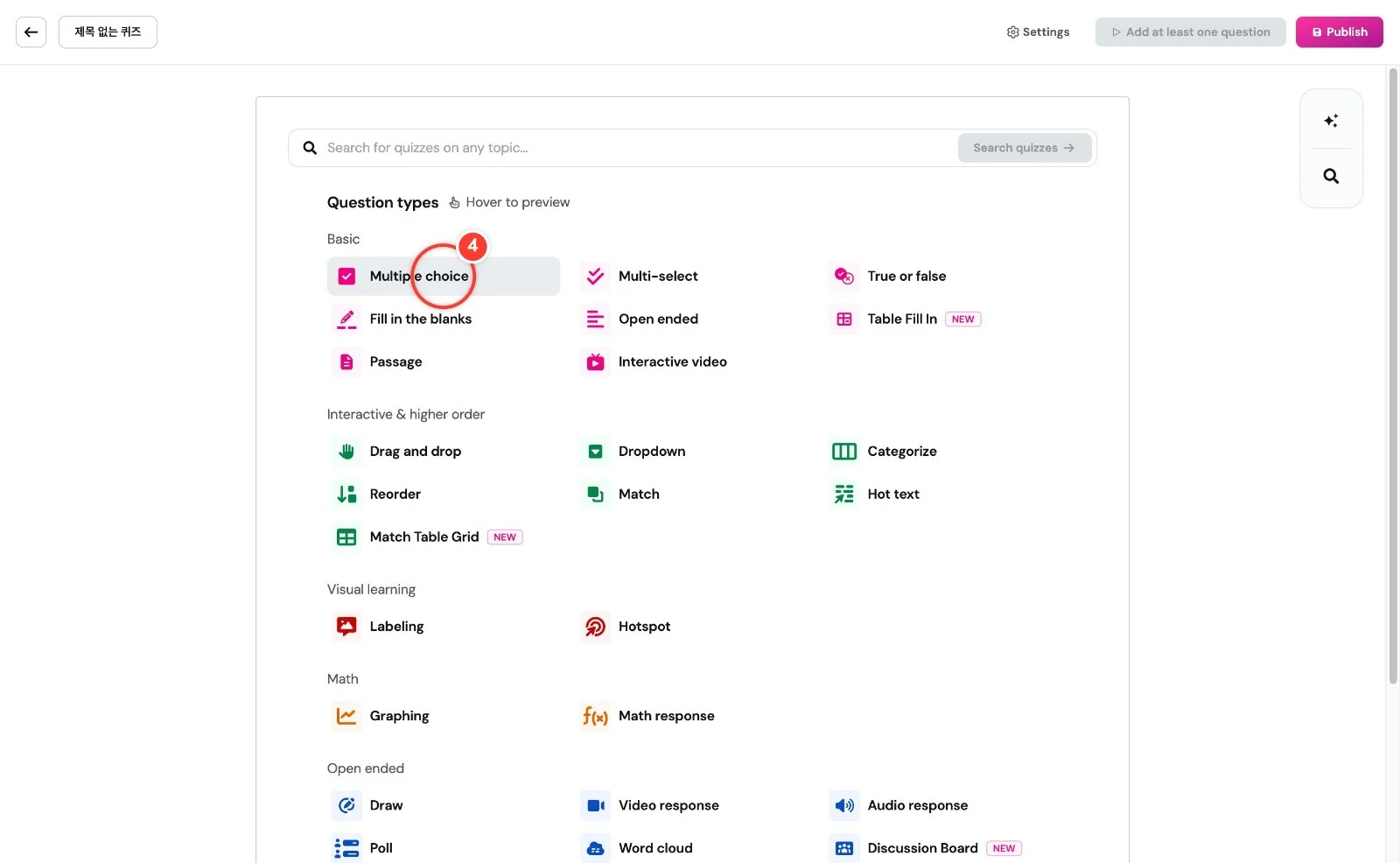Rename the untitled quiz title button

pos(108,32)
